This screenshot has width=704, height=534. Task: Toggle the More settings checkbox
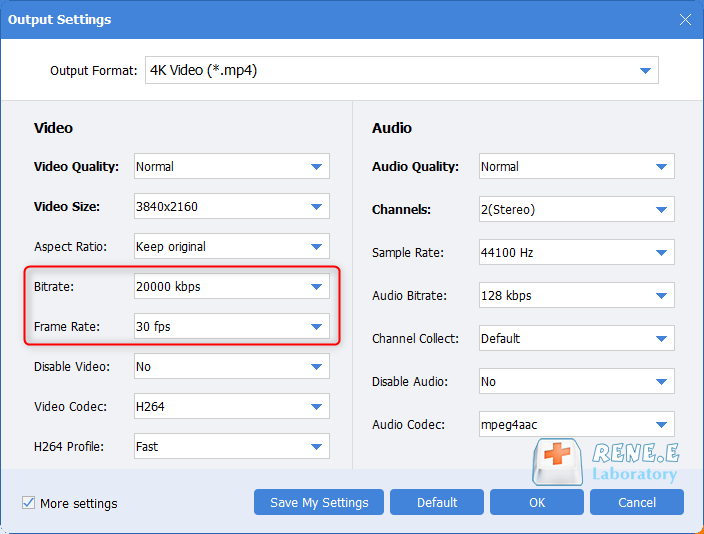click(29, 503)
